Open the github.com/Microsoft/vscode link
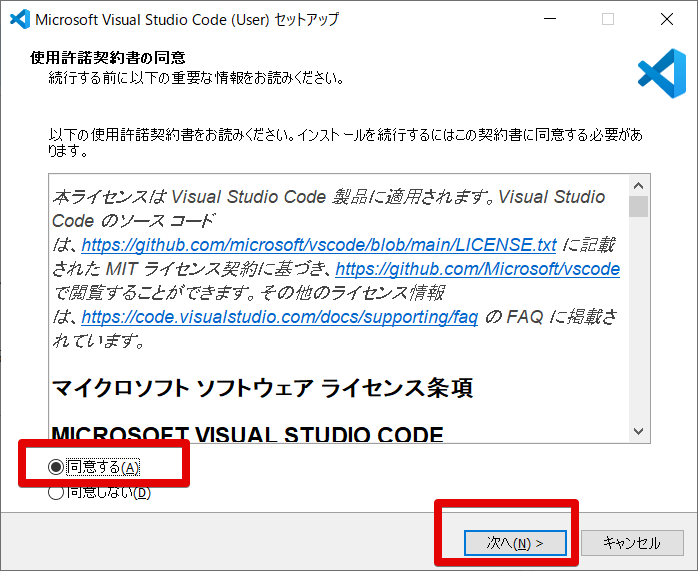The width and height of the screenshot is (698, 571). 477,269
